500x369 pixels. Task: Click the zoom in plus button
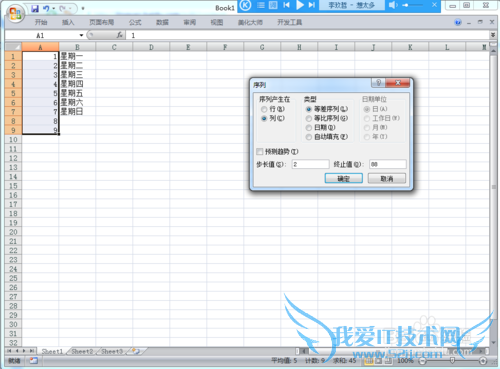483,361
